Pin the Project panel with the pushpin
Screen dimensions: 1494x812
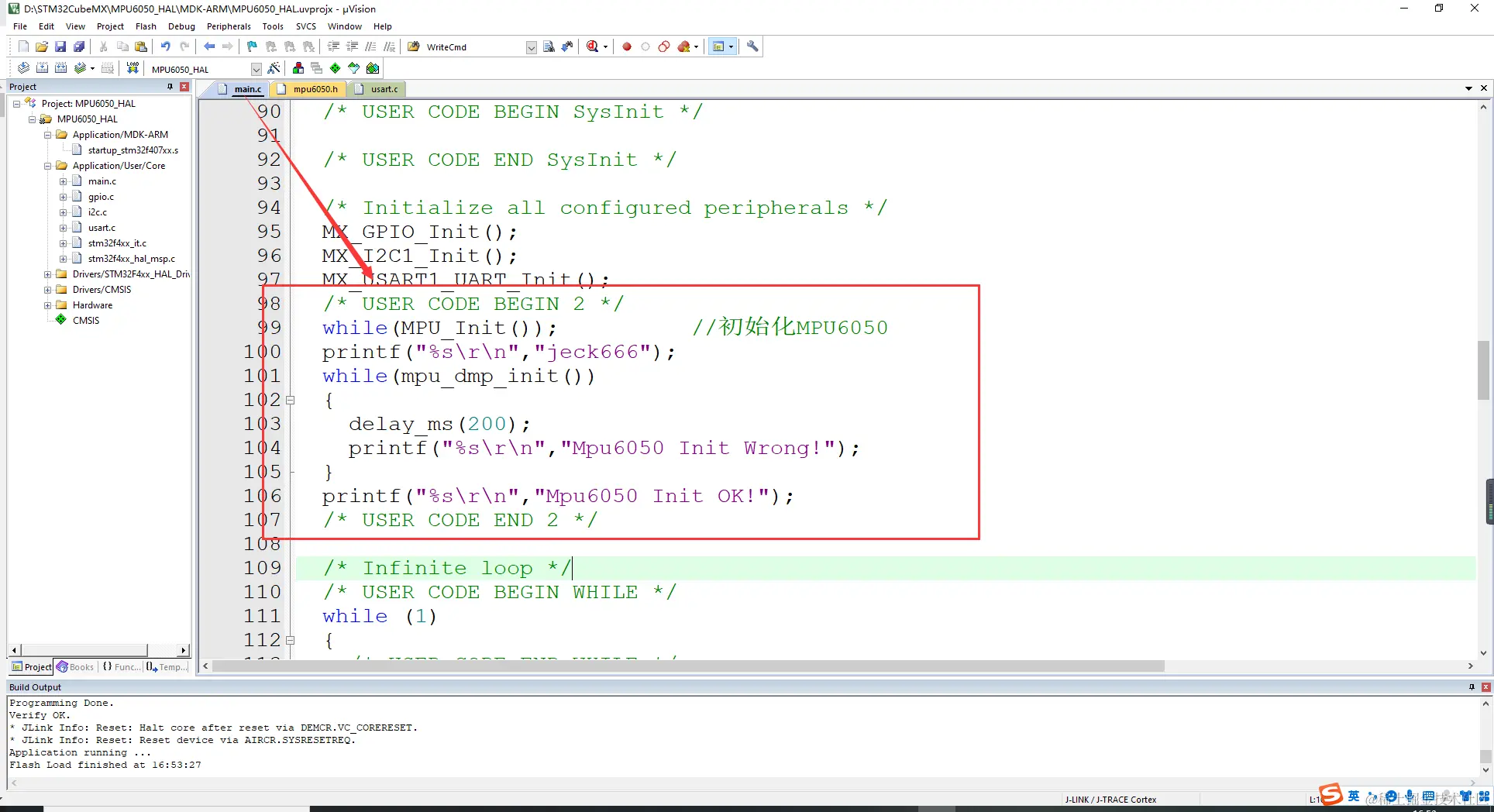[x=170, y=87]
